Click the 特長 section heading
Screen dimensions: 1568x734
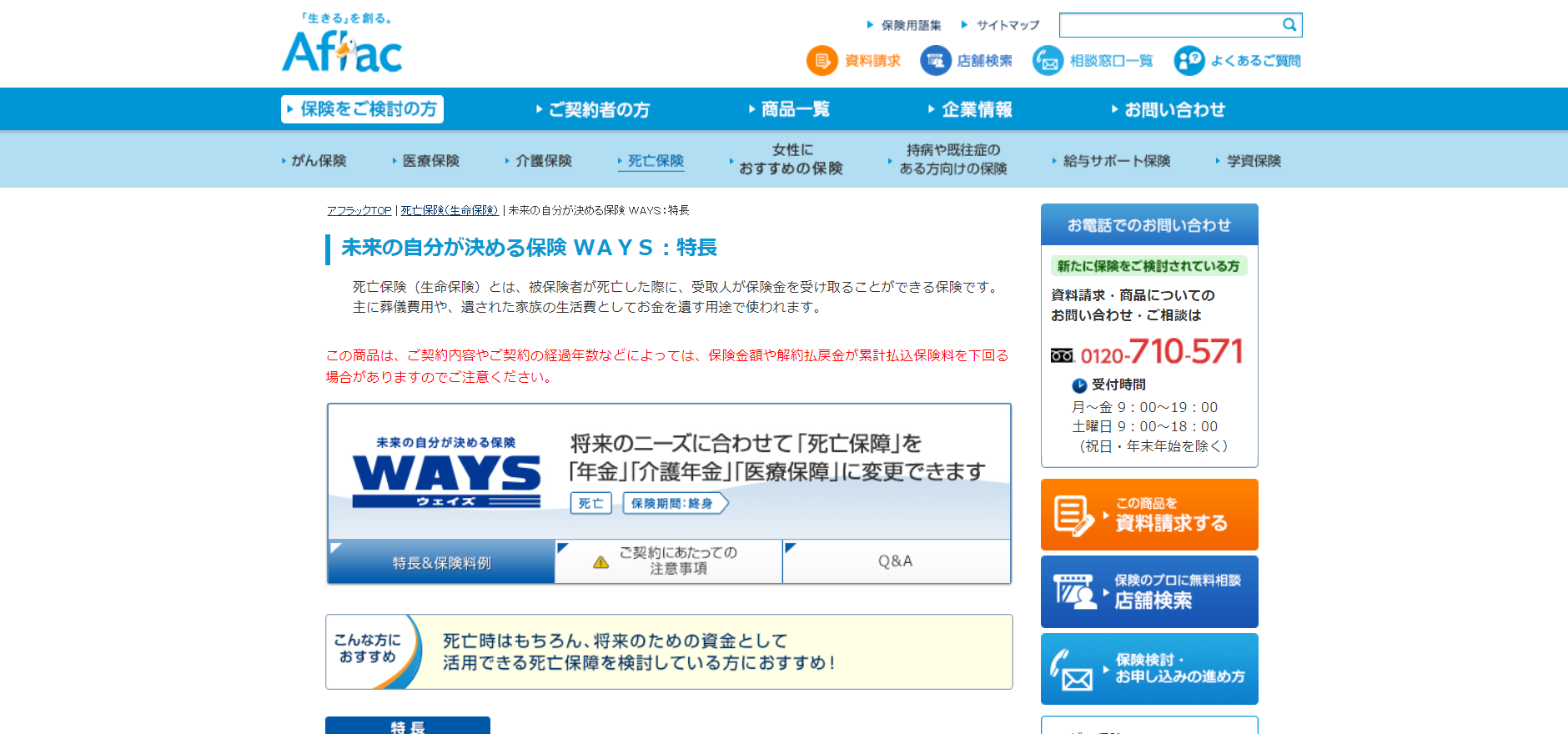pos(408,725)
